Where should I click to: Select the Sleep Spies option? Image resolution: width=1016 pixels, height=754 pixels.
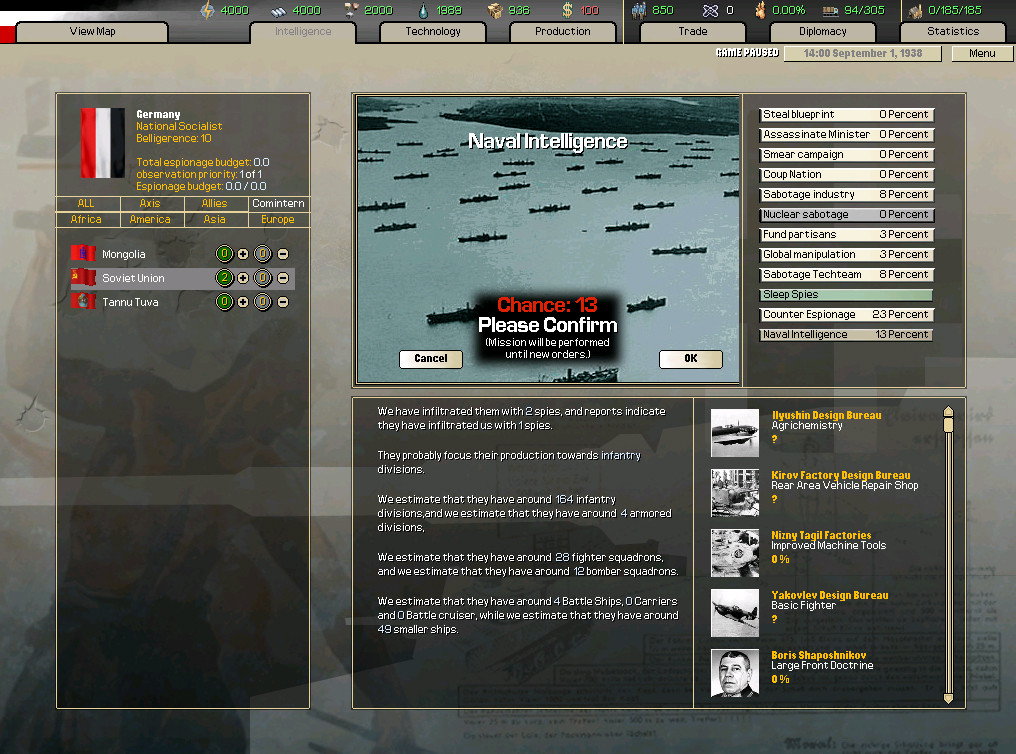coord(846,295)
